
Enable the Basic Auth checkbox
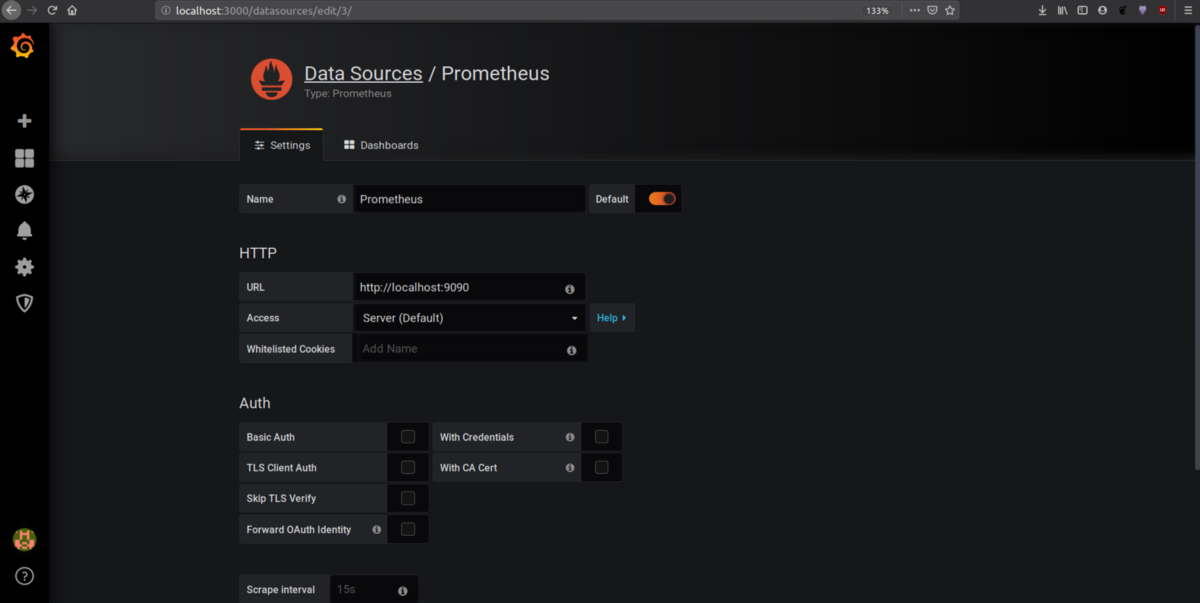click(408, 437)
